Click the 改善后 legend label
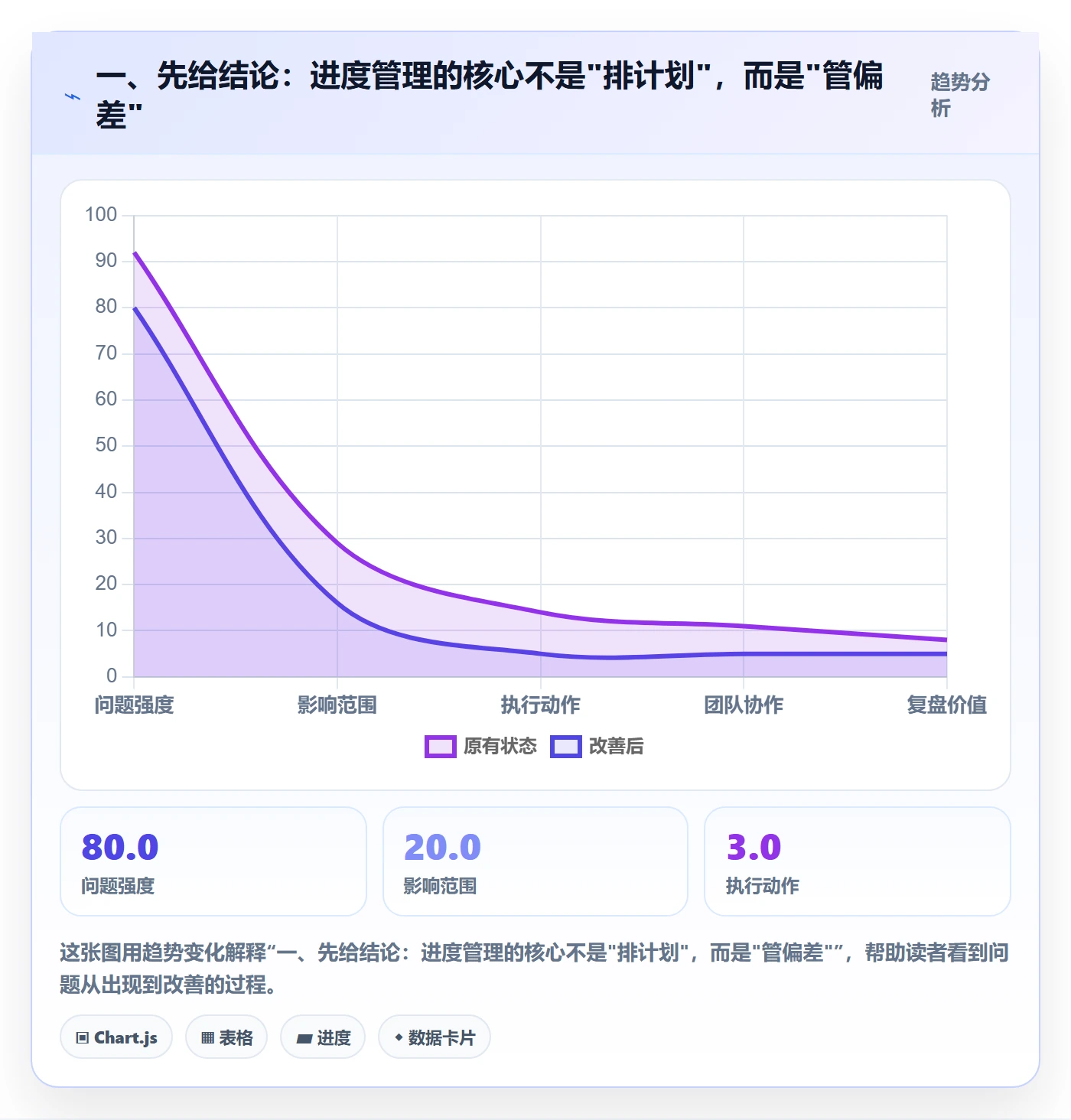 [x=616, y=746]
